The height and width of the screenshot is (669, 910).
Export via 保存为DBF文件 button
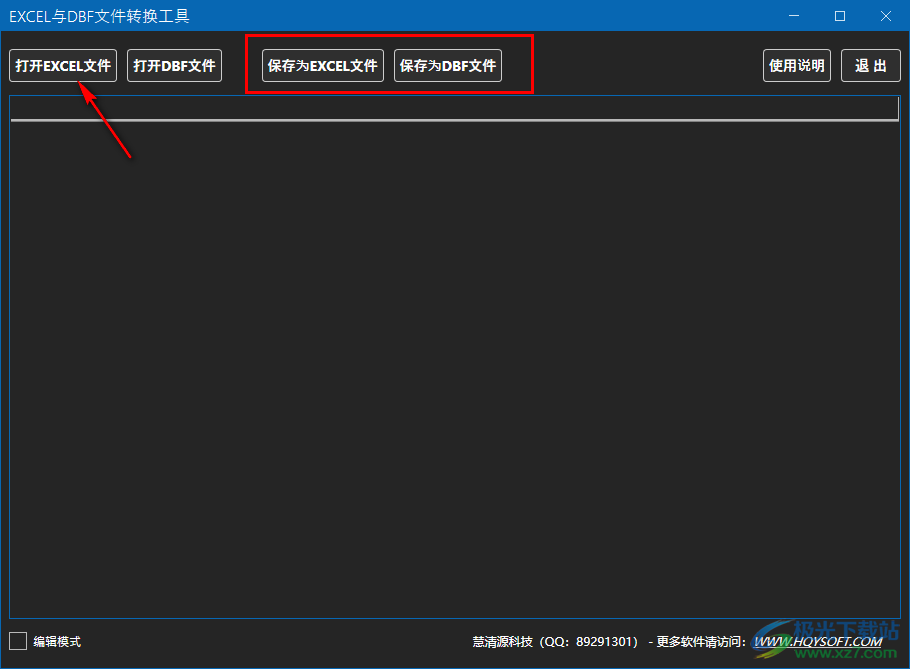[x=447, y=66]
